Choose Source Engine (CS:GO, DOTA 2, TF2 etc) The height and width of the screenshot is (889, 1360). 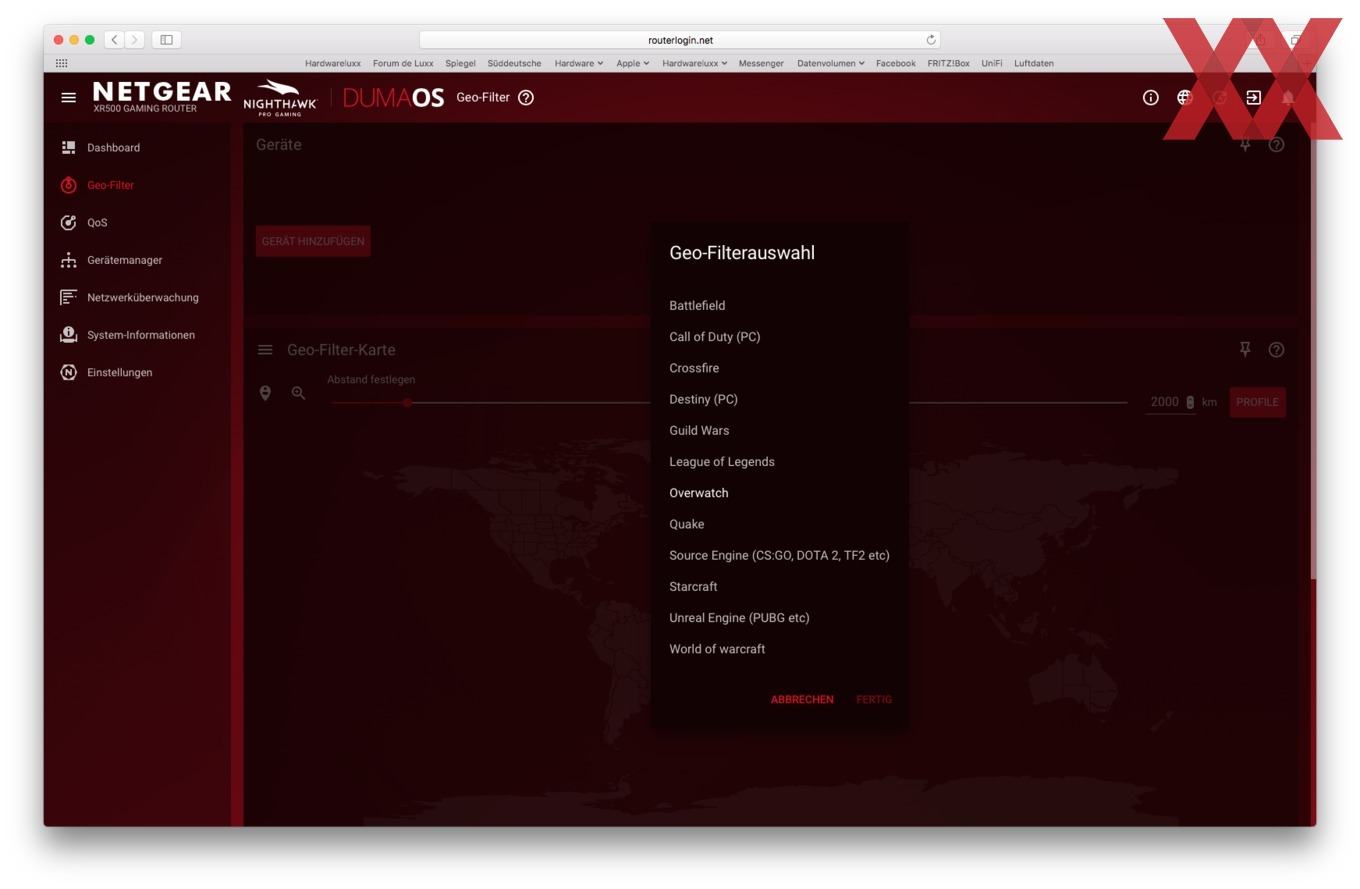(780, 555)
